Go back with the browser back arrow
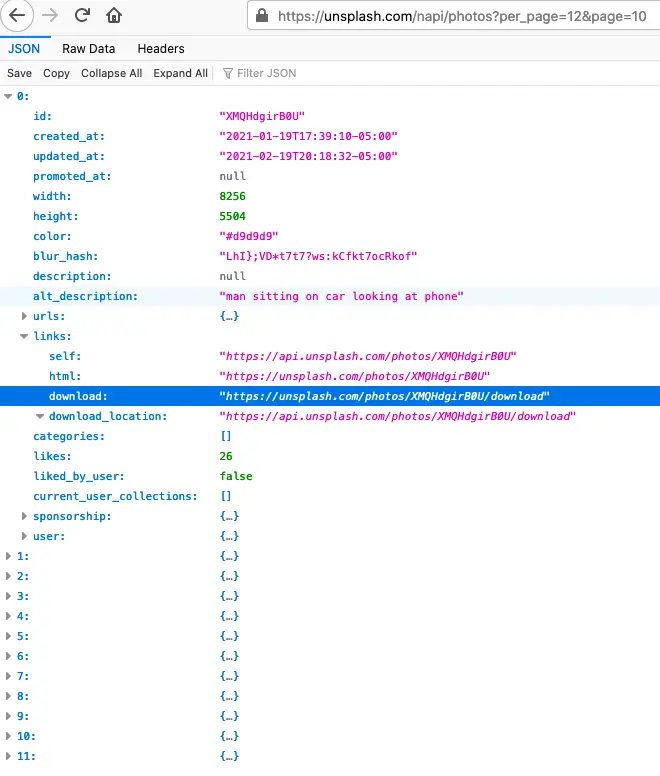 17,15
